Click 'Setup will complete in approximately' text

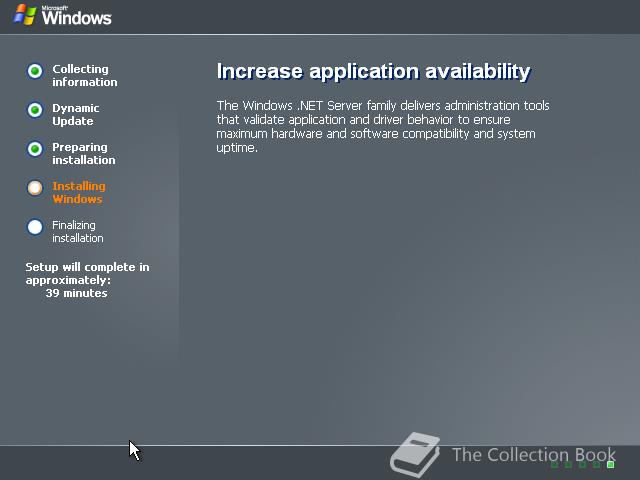pyautogui.click(x=87, y=273)
